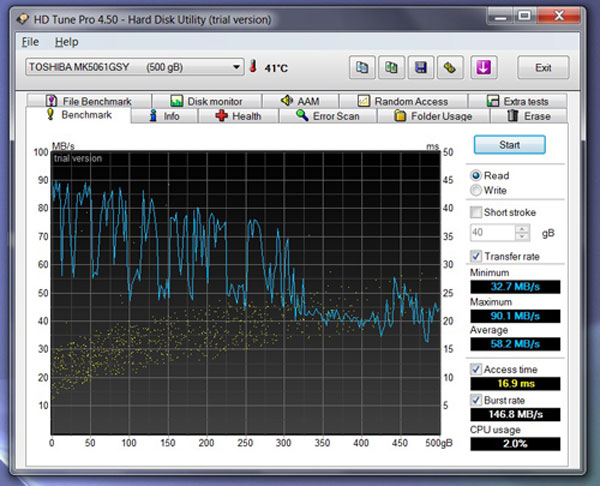Expand the TOSHIBA drive selection dropdown
The width and height of the screenshot is (600, 486).
[237, 67]
